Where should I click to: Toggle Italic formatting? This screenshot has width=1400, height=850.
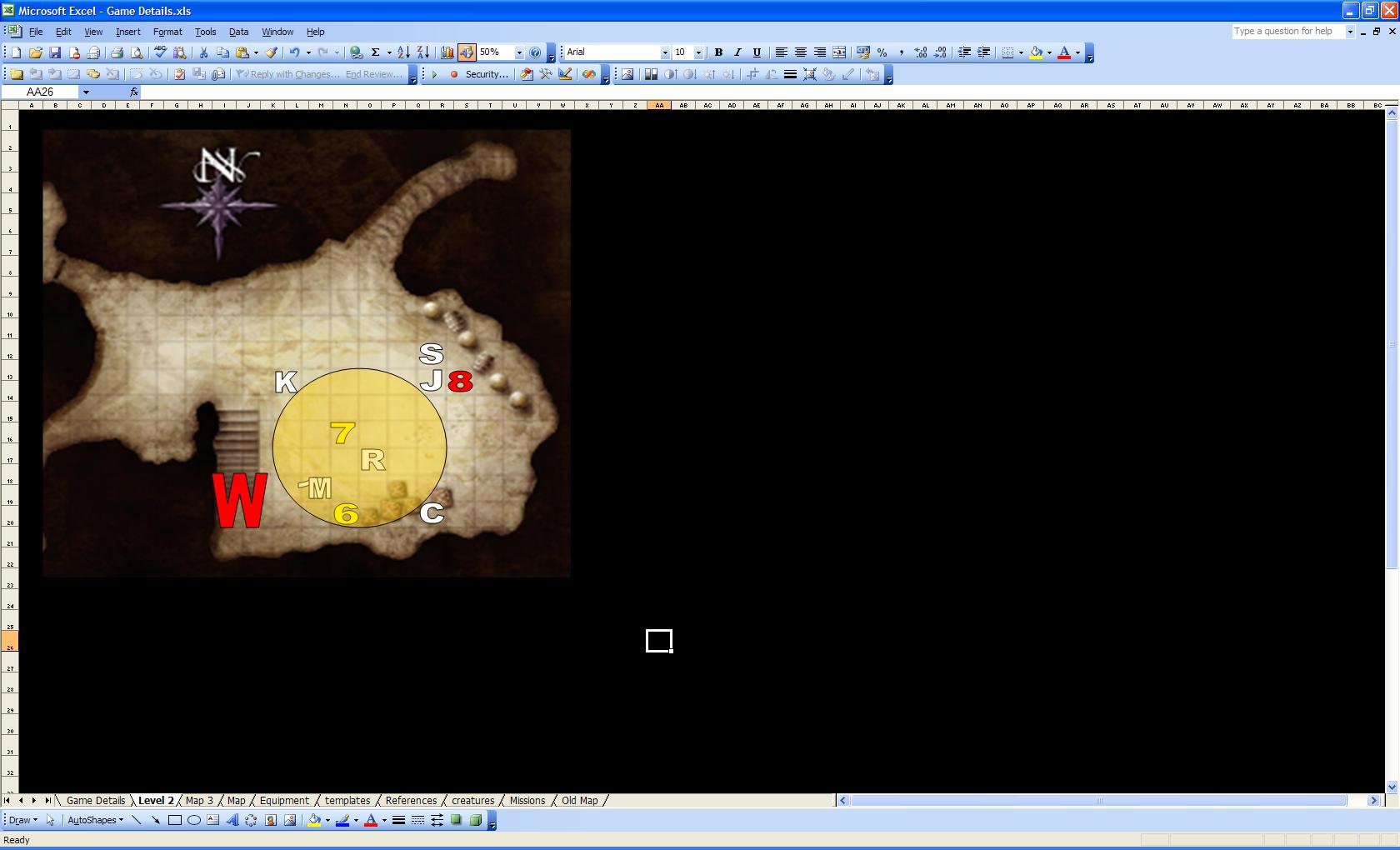(737, 52)
